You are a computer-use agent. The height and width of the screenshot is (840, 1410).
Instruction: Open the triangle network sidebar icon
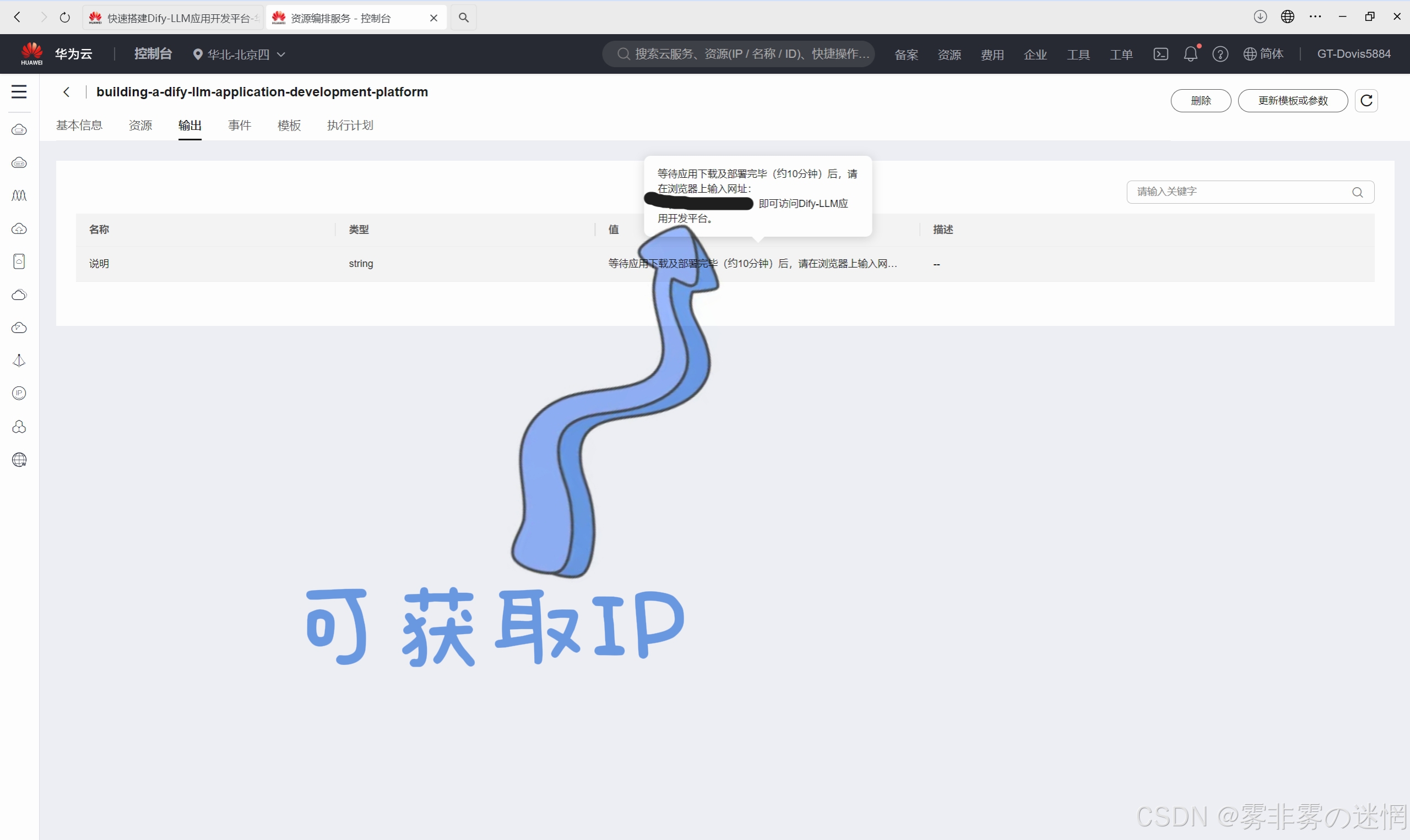click(19, 361)
